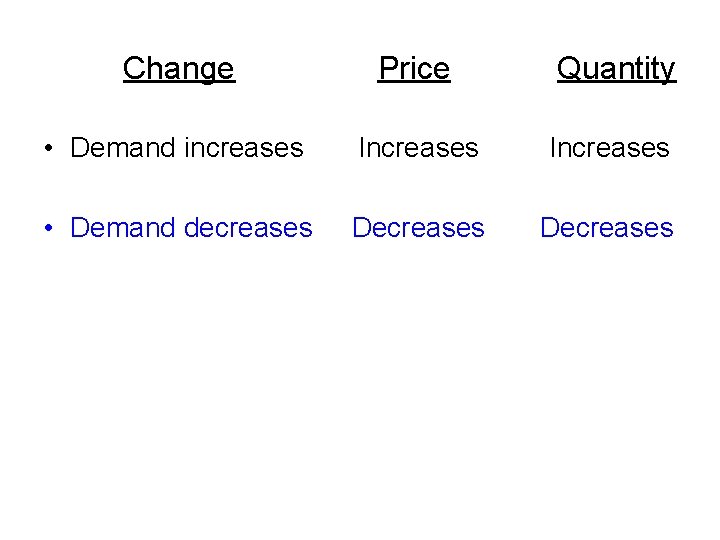Click the black bullet before Demand increases
720x540 pixels.
[49, 148]
